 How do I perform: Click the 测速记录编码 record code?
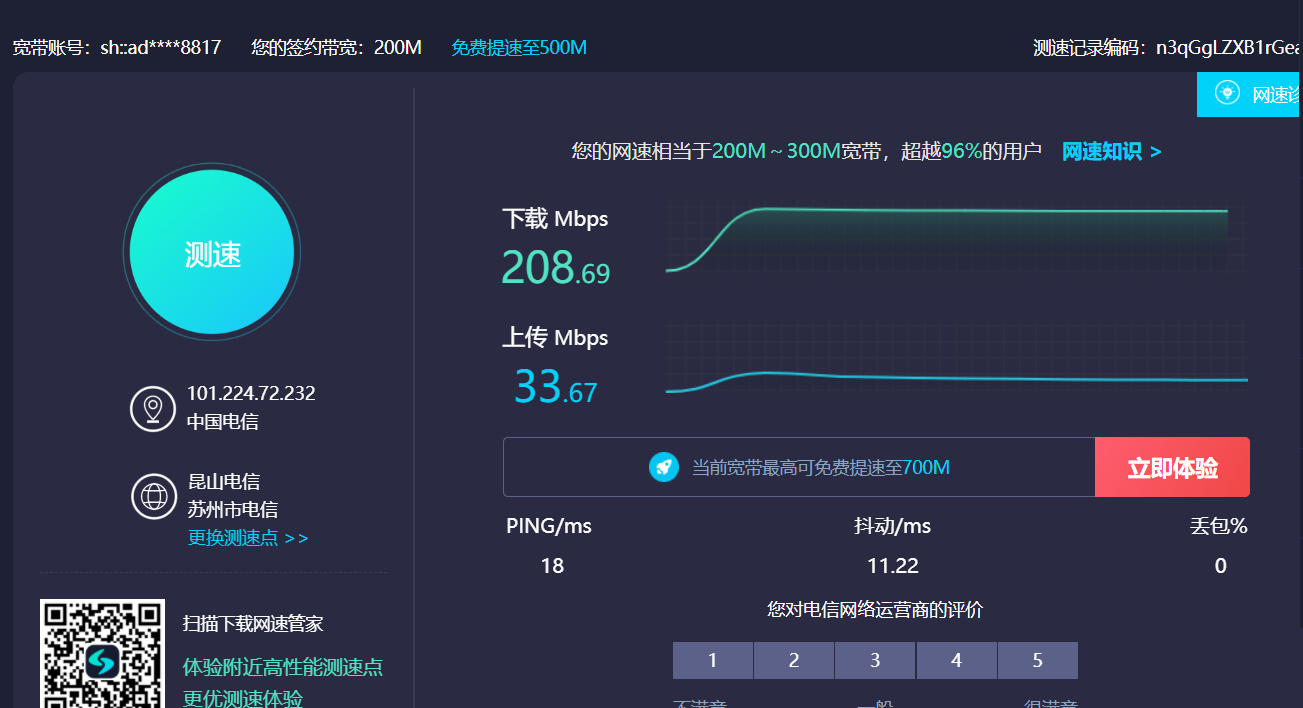pos(1168,47)
